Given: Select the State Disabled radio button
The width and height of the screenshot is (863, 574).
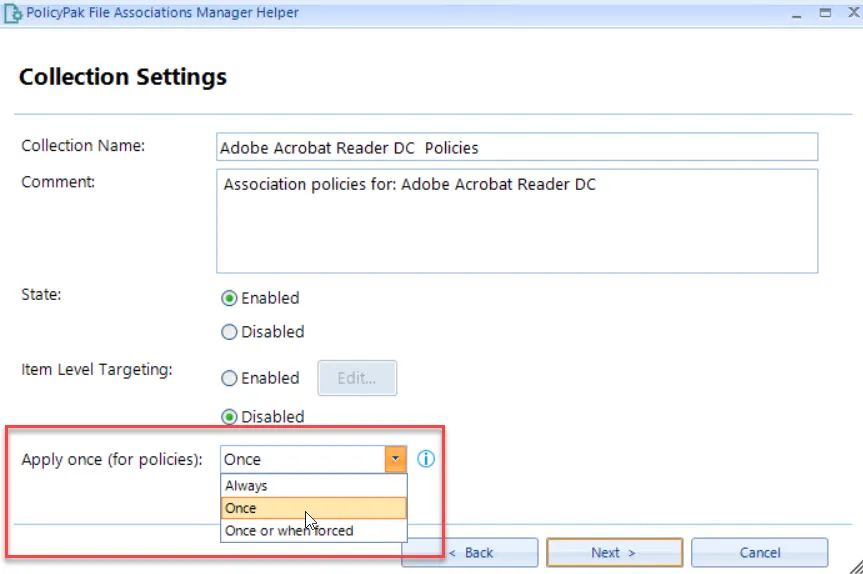Looking at the screenshot, I should click(229, 332).
